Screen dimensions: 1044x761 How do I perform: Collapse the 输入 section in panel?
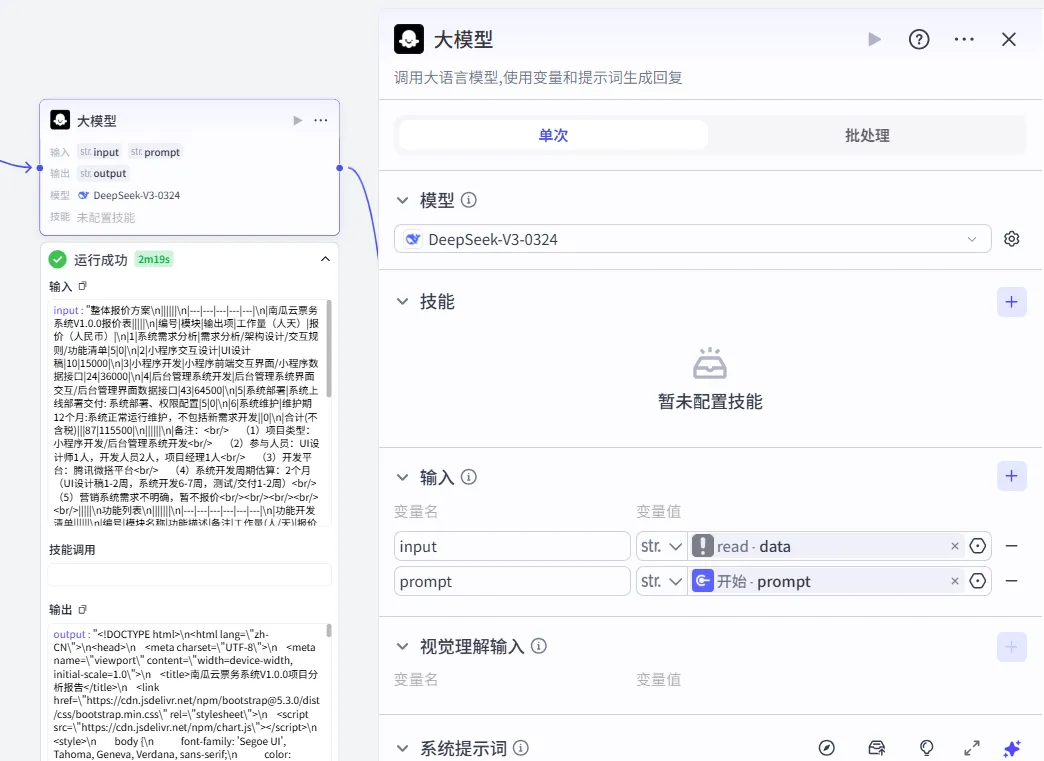click(x=403, y=477)
